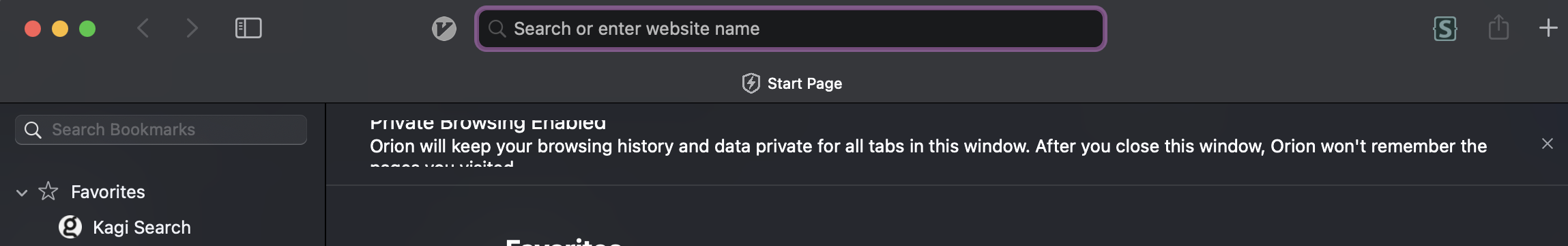The height and width of the screenshot is (246, 1568).
Task: Click the round V-shaped extension icon
Action: (x=444, y=29)
